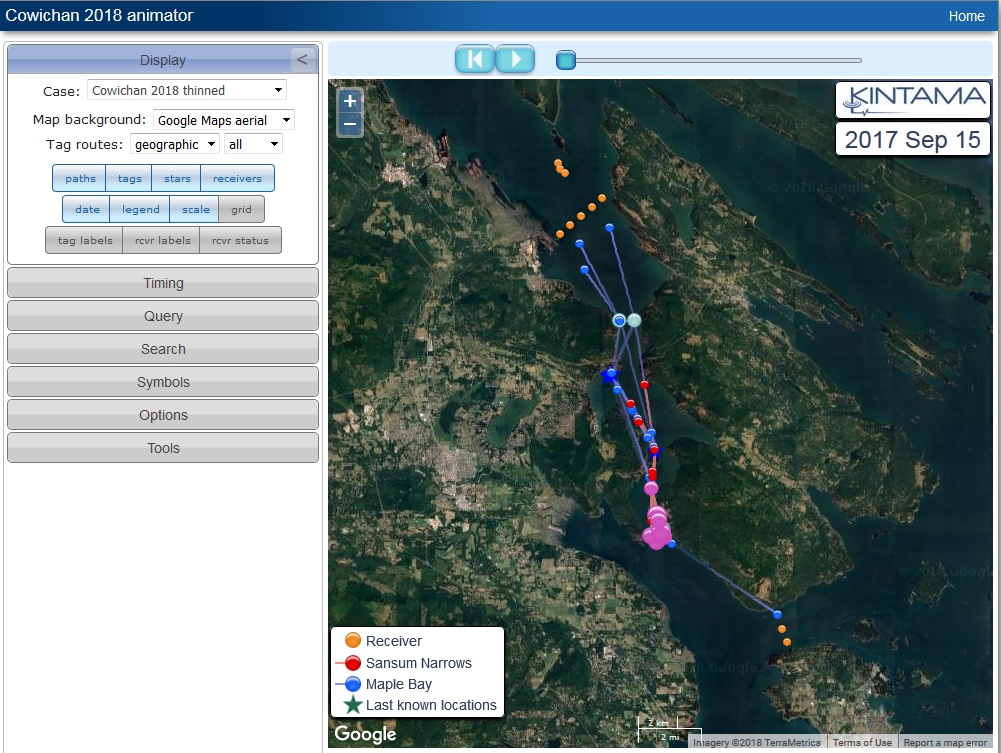
Task: Open the Symbols panel
Action: [x=163, y=383]
